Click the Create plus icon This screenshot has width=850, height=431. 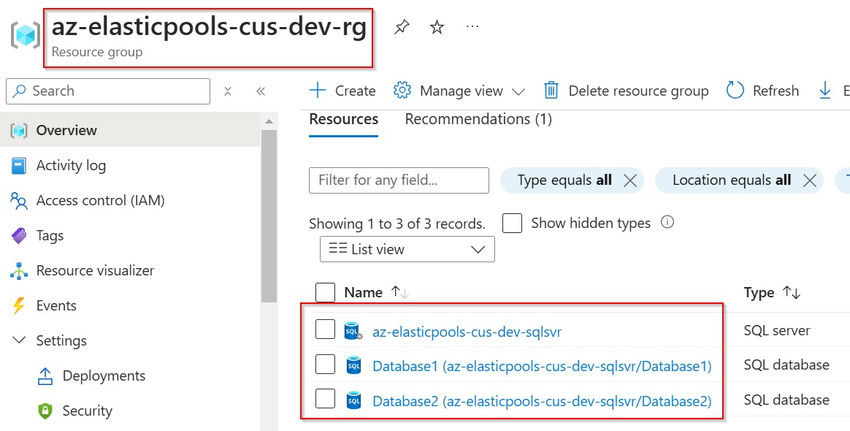pos(317,90)
